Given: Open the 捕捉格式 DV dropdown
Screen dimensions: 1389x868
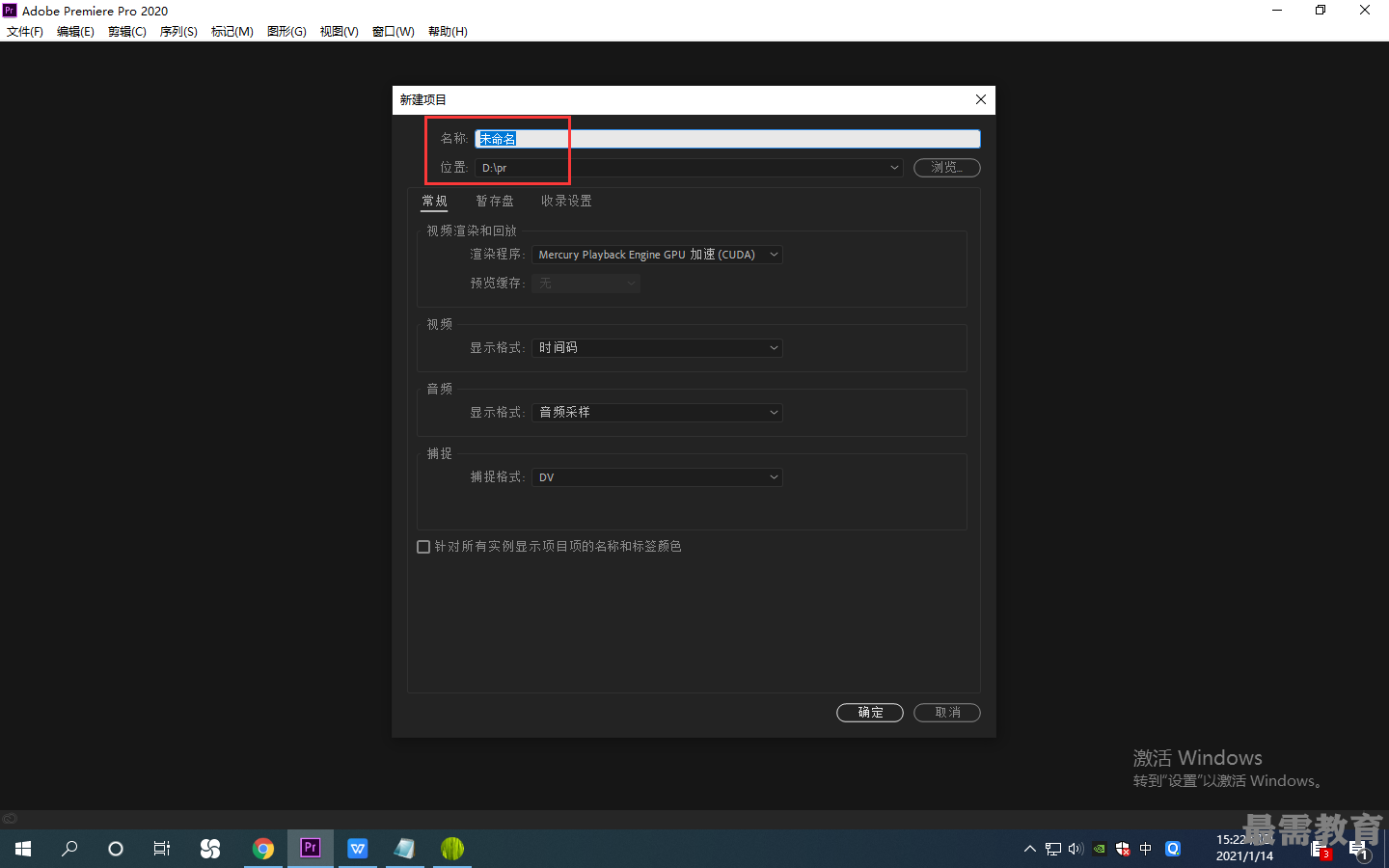Looking at the screenshot, I should tap(657, 477).
